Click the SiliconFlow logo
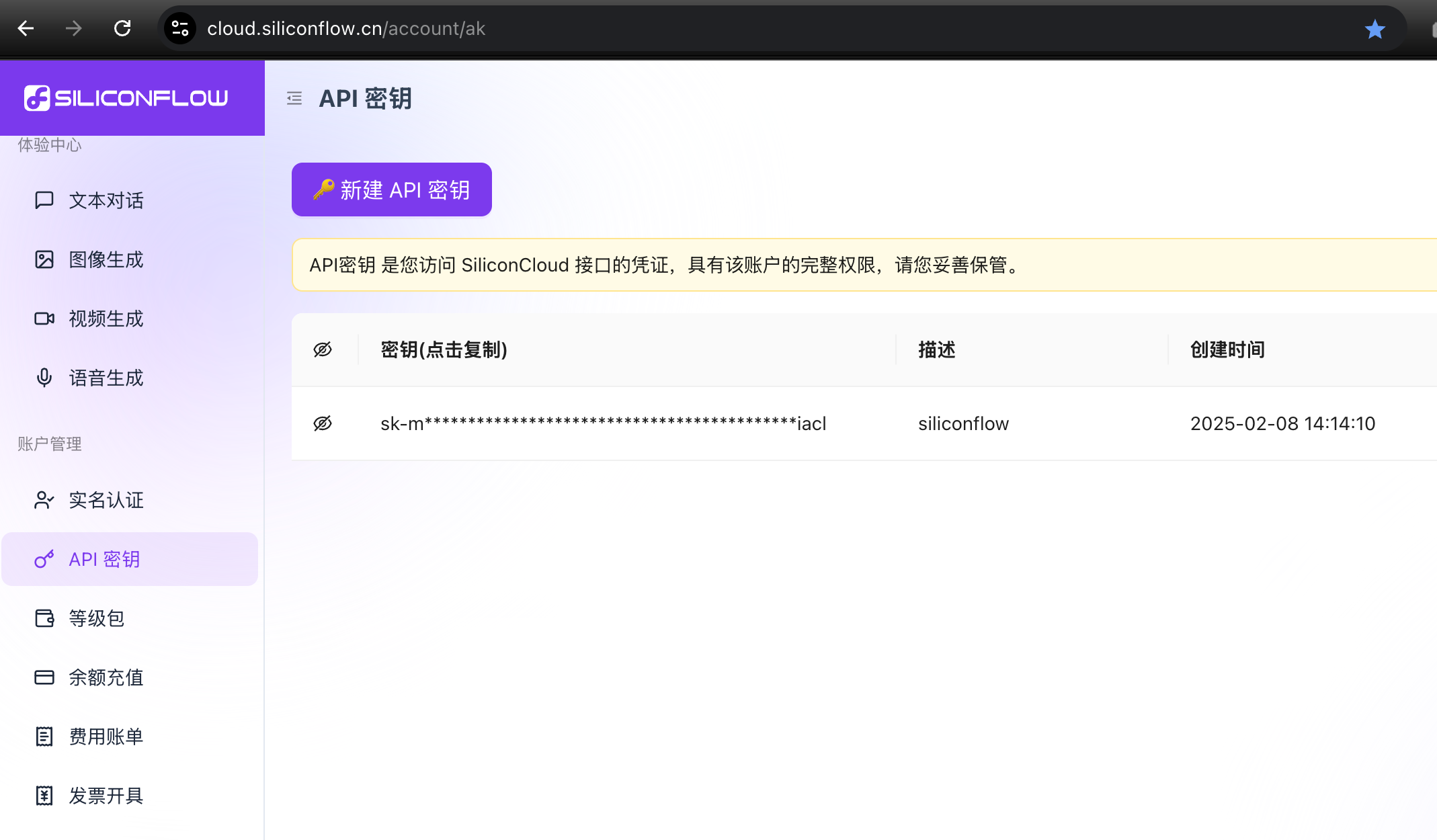The width and height of the screenshot is (1437, 840). (126, 98)
